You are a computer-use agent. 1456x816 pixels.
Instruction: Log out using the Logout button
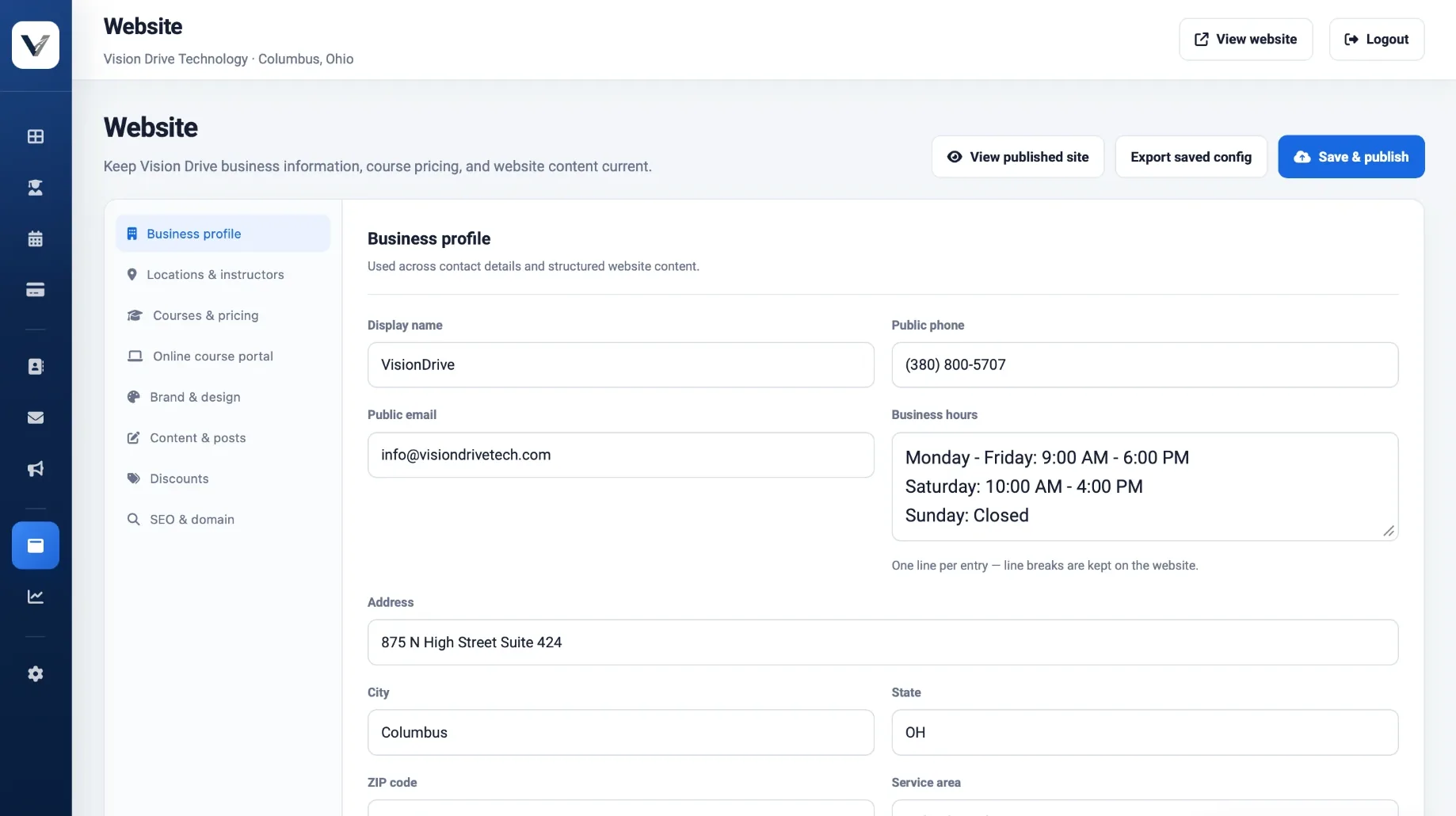(1376, 40)
